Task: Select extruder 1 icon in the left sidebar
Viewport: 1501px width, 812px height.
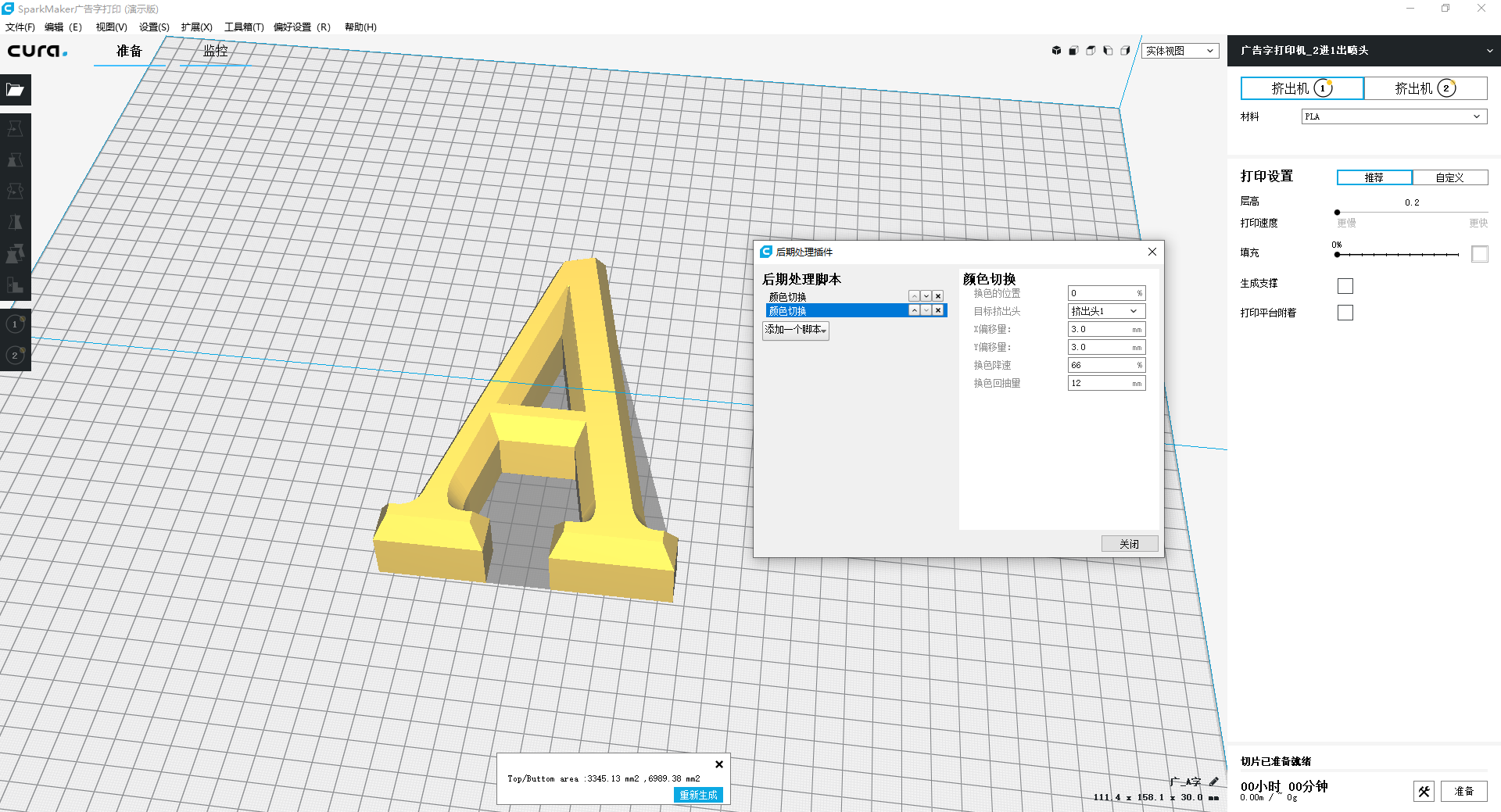Action: 15,324
